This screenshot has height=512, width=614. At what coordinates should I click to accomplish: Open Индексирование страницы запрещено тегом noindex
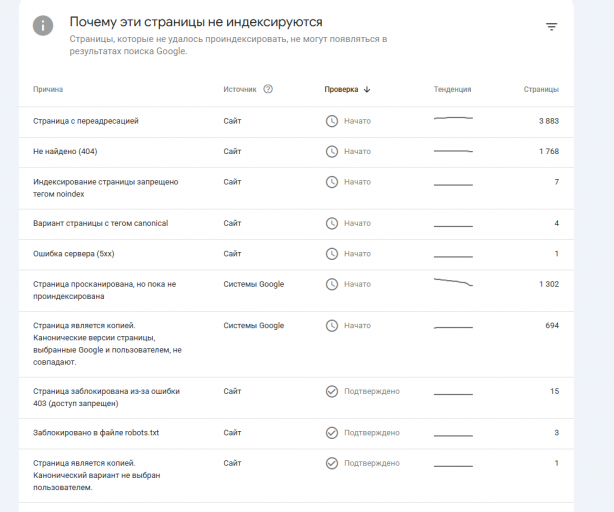click(x=106, y=188)
